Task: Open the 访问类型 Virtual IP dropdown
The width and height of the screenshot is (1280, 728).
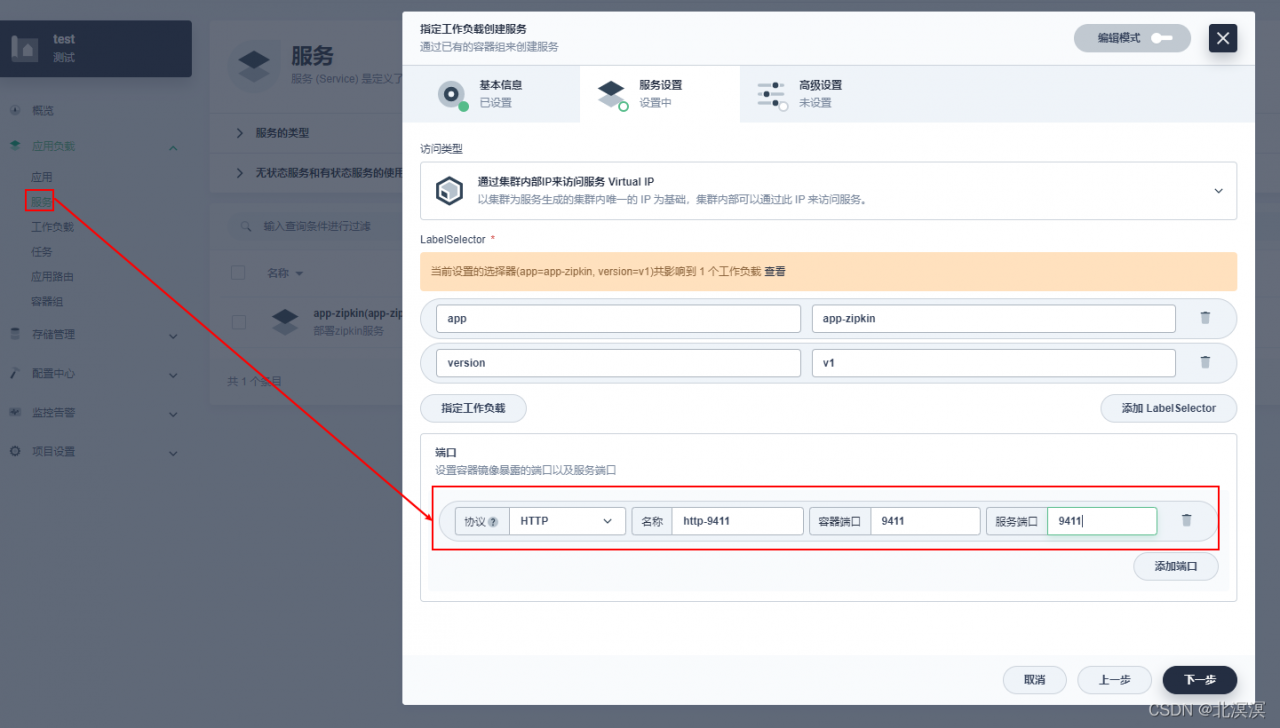Action: pos(828,191)
